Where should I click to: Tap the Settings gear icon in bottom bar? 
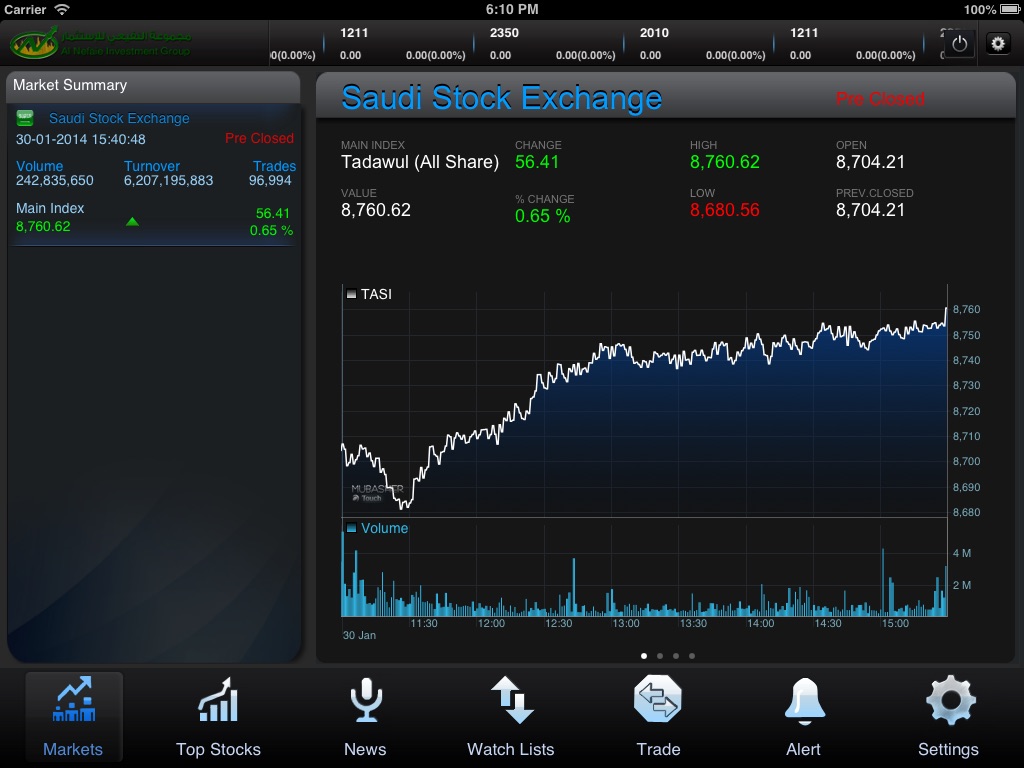click(950, 700)
